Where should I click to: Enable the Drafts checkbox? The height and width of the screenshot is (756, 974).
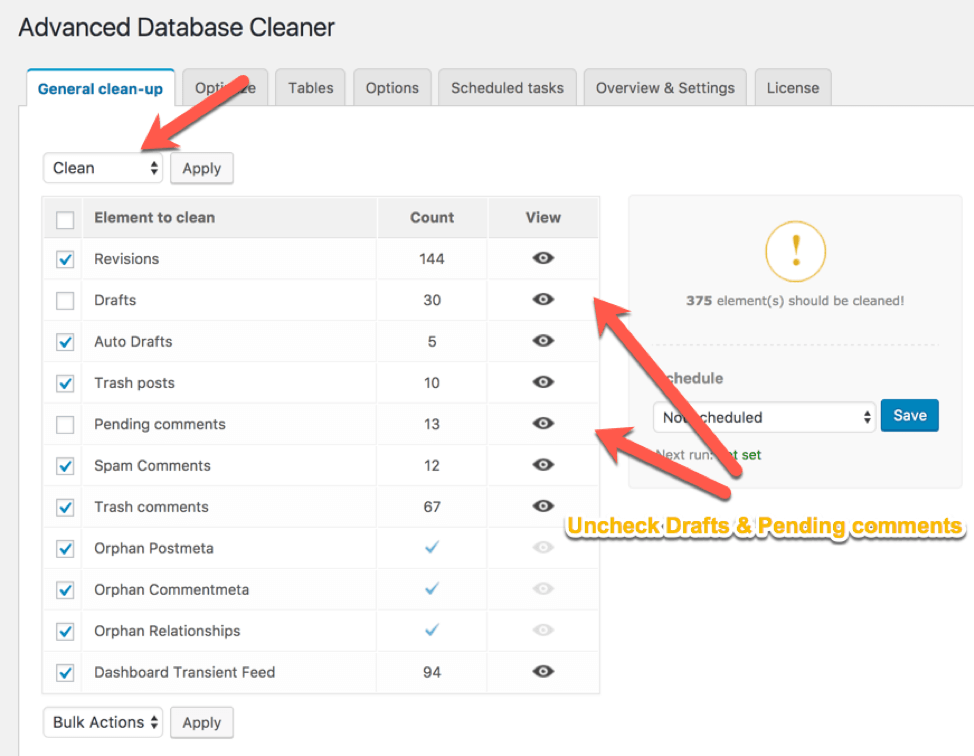(x=64, y=300)
